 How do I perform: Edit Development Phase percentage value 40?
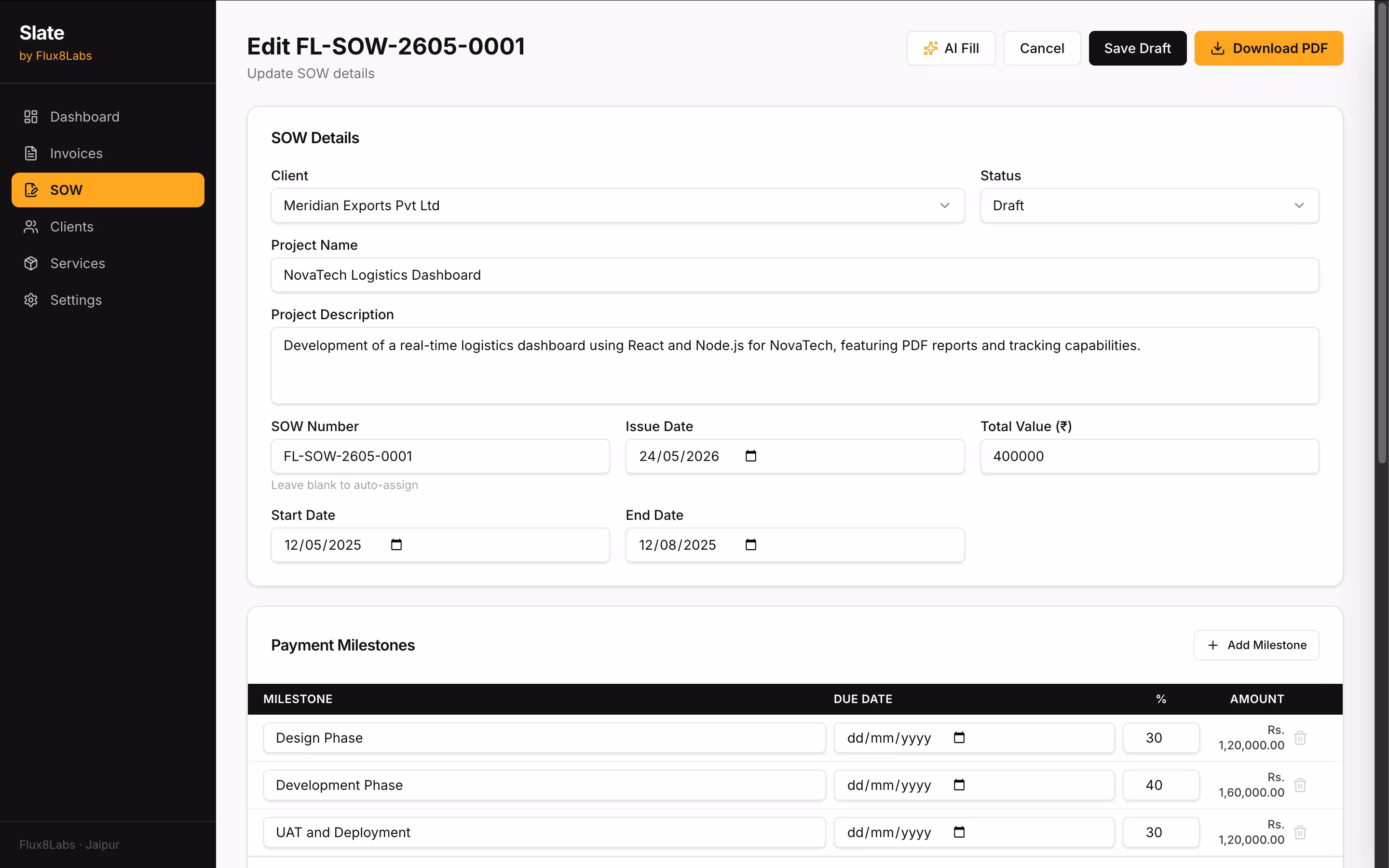(x=1161, y=785)
